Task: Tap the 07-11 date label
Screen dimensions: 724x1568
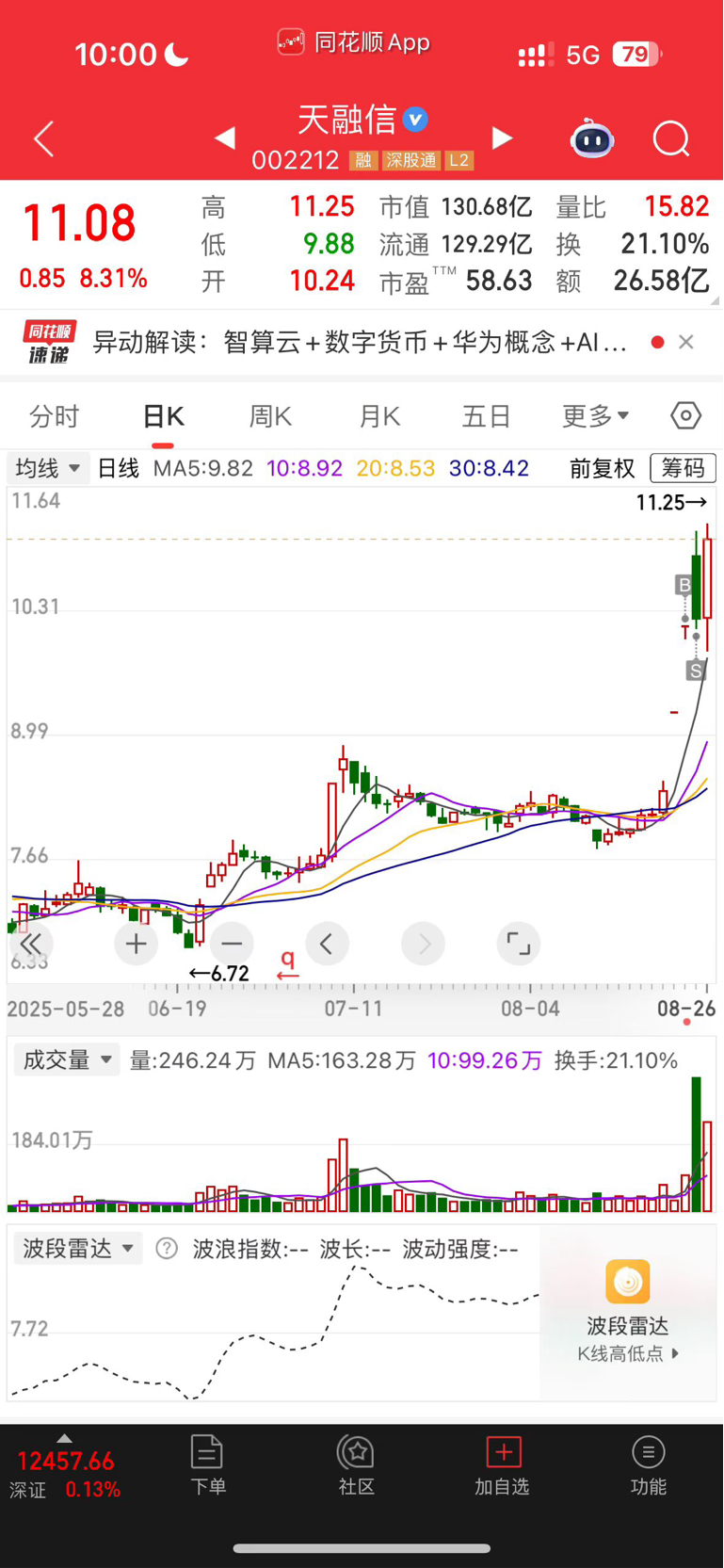Action: point(354,1009)
